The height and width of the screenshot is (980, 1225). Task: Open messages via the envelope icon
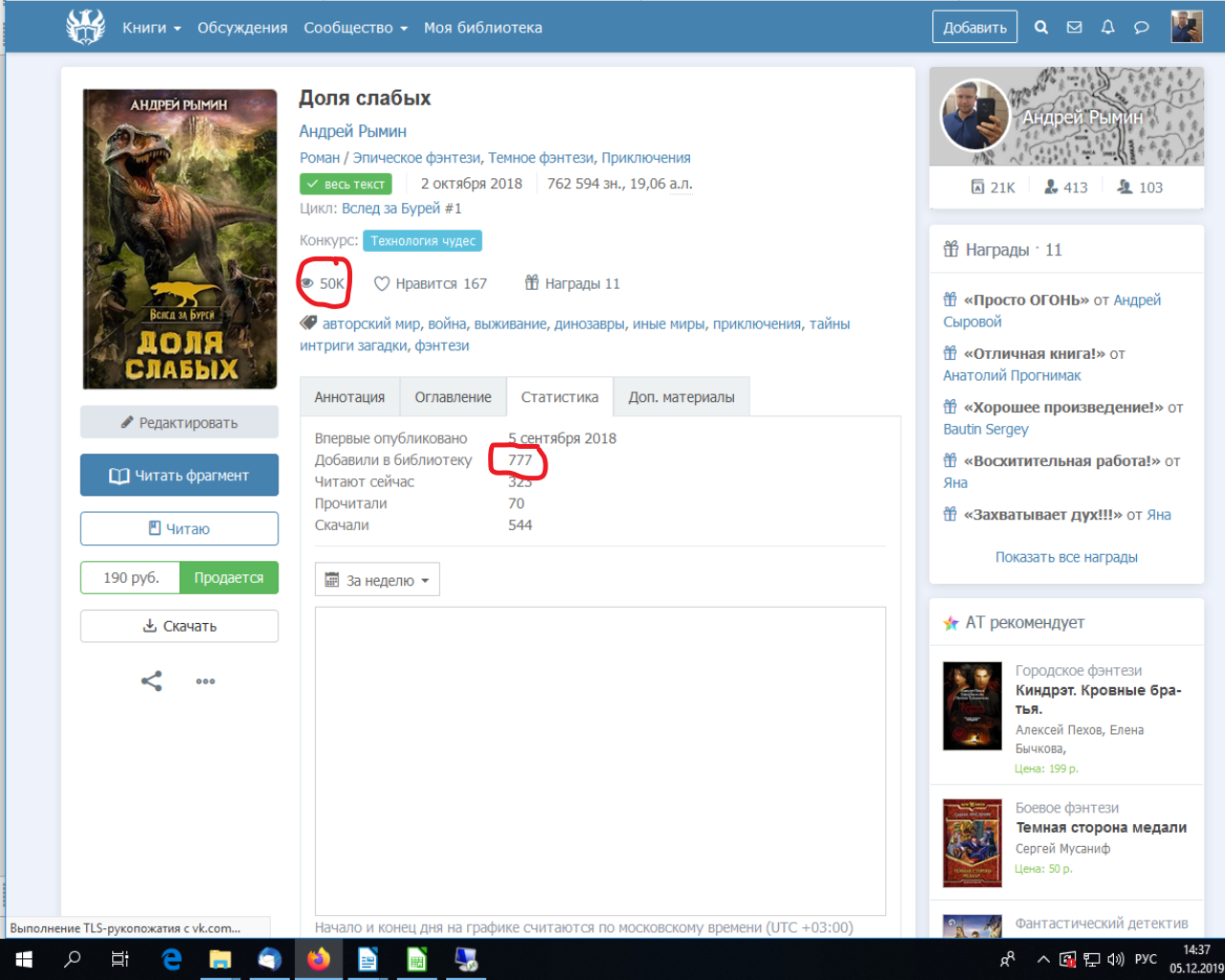coord(1075,28)
